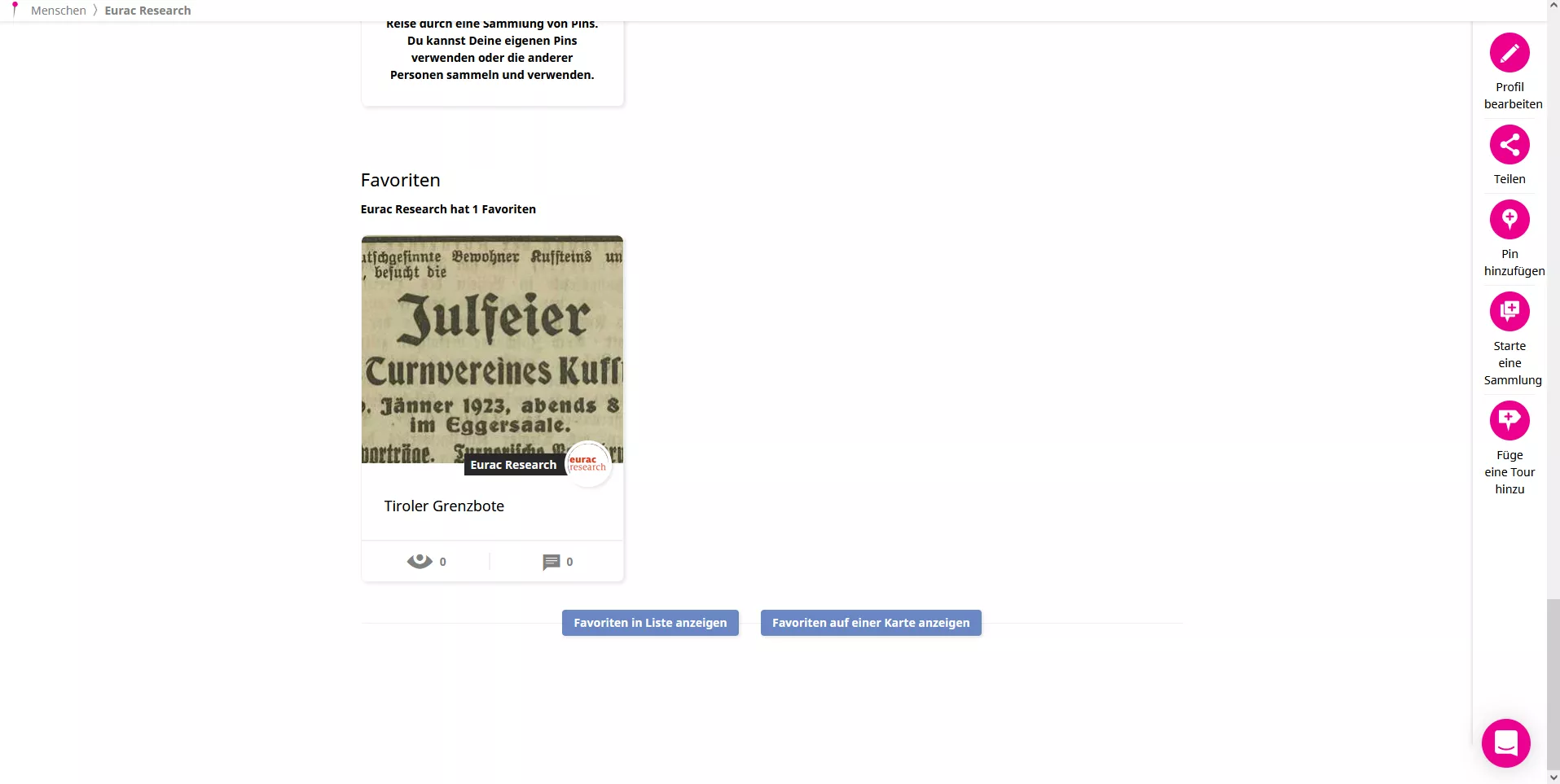Click the eurac research avatar logo
The width and height of the screenshot is (1560, 784).
587,464
